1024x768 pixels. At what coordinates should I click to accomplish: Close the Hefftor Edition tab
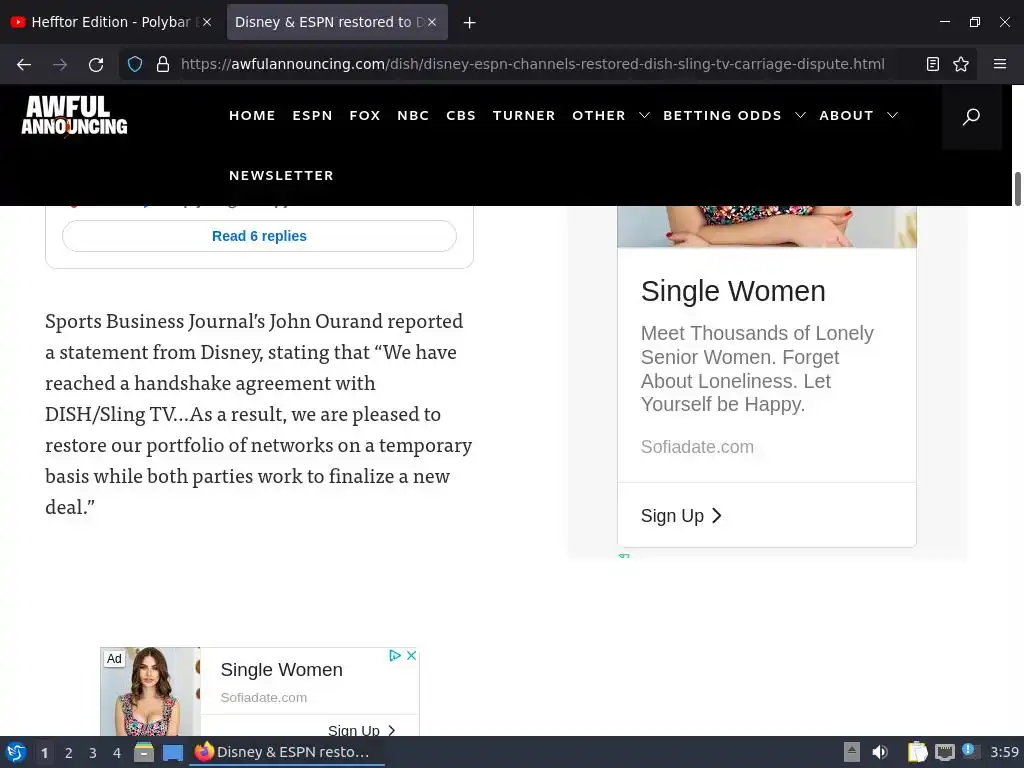pos(206,22)
